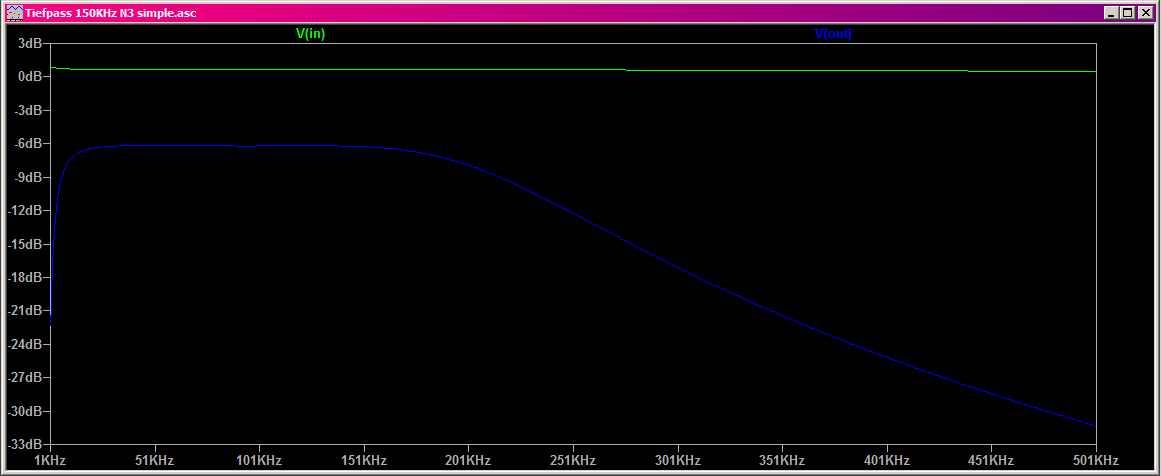
Task: Click the 3dB axis label
Action: (x=30, y=44)
